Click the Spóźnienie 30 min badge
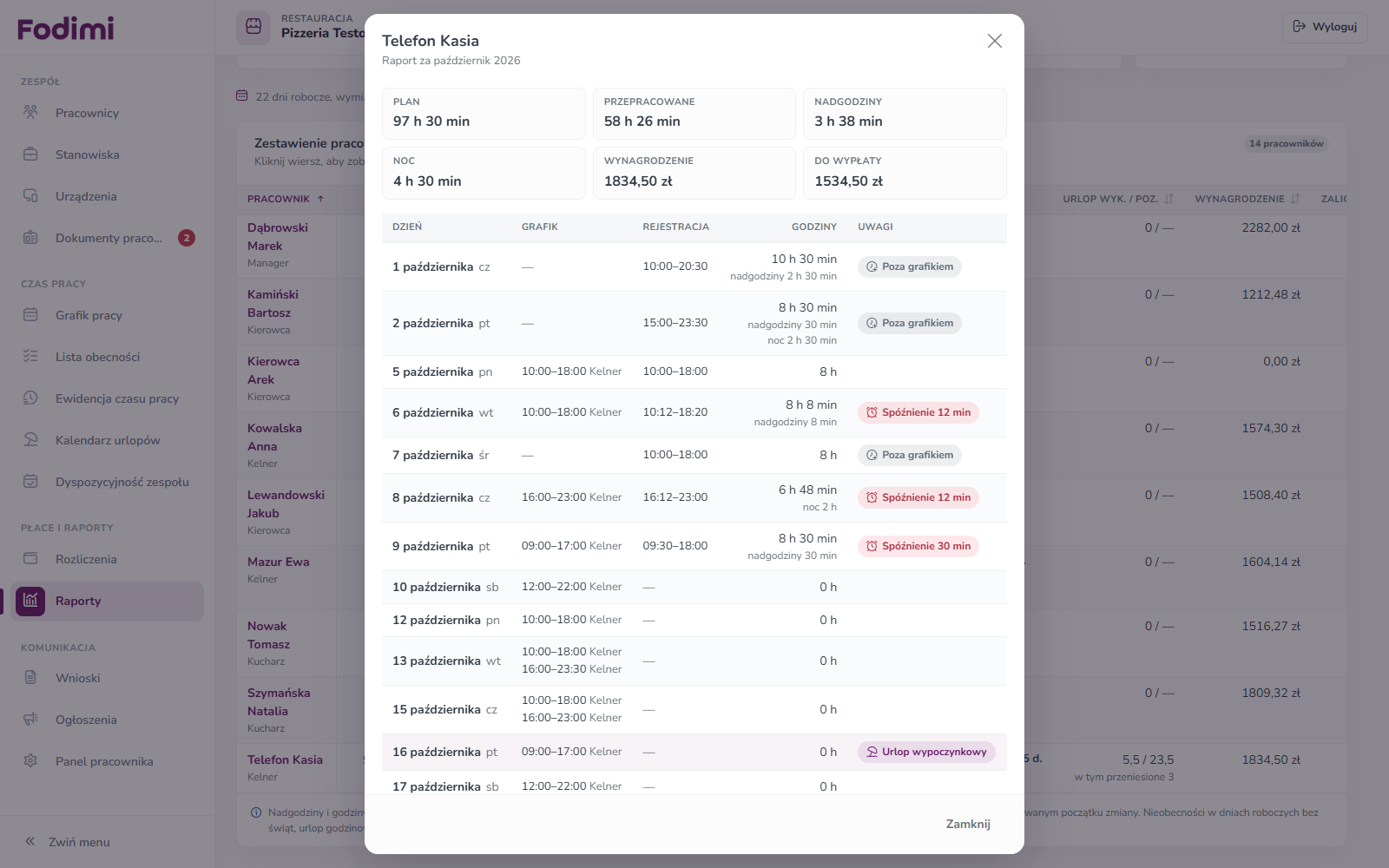Image resolution: width=1389 pixels, height=868 pixels. pyautogui.click(x=918, y=546)
